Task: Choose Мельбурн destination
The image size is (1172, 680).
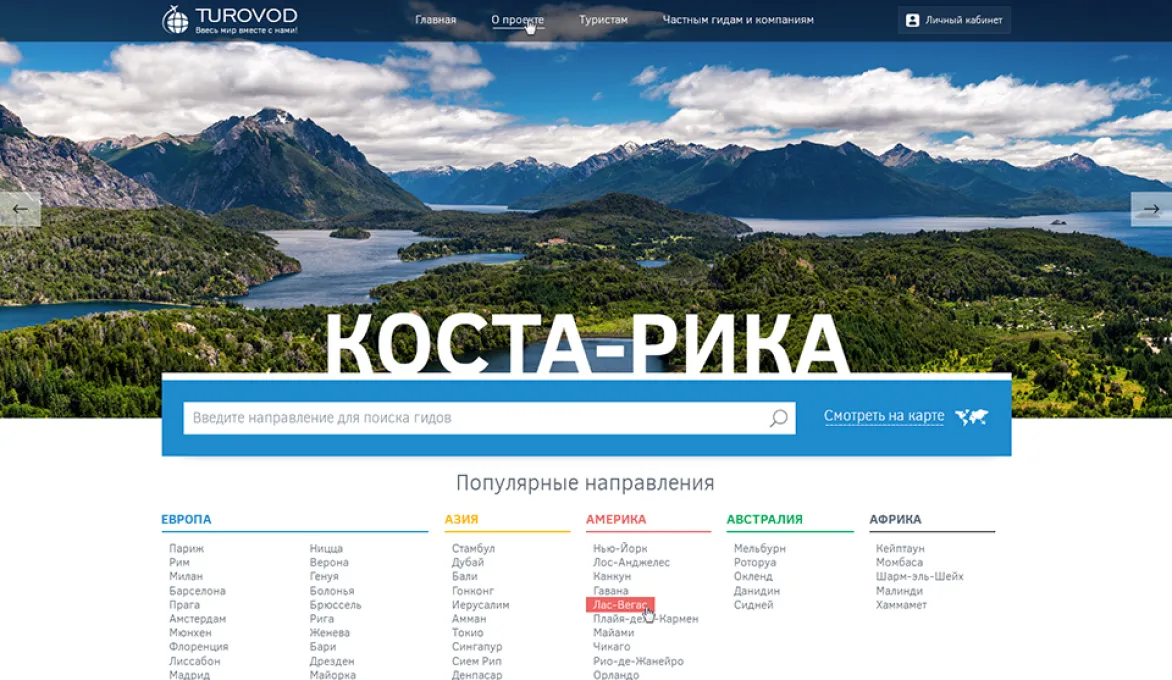Action: (x=759, y=548)
